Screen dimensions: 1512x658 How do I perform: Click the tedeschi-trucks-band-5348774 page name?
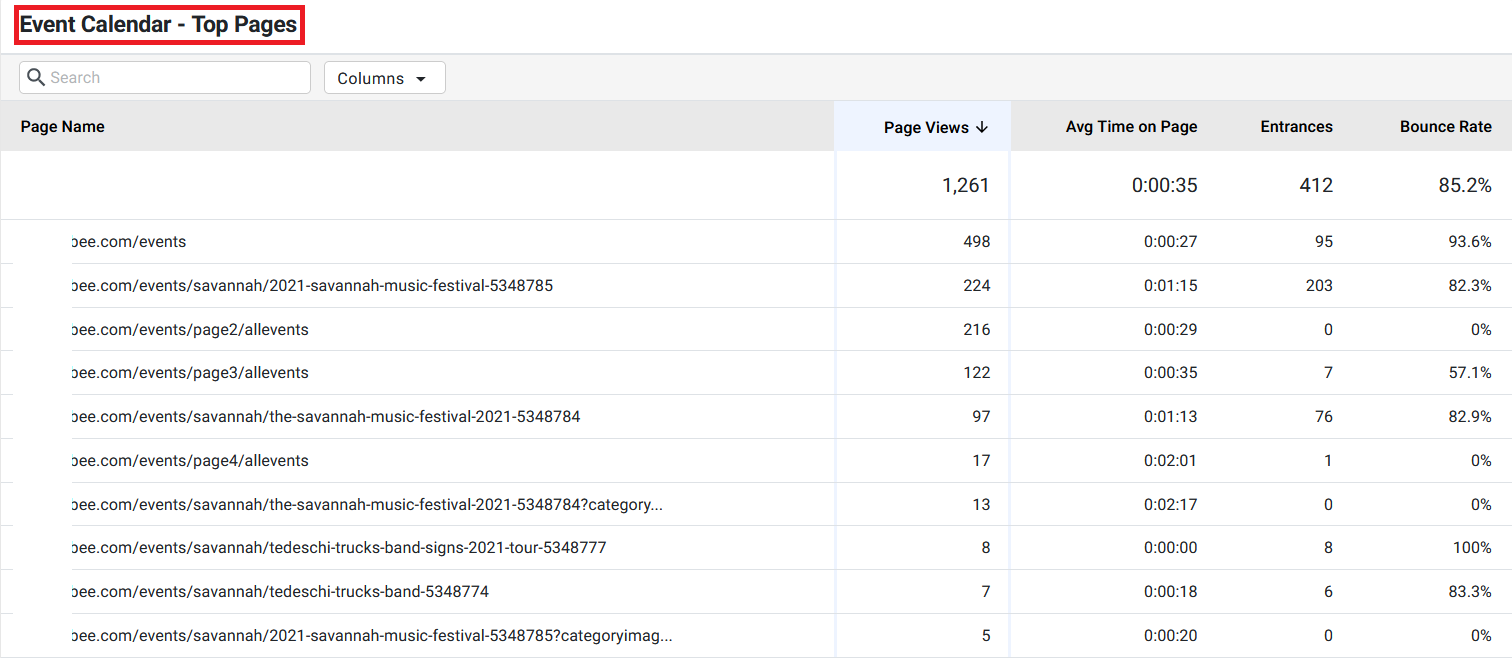[x=280, y=592]
